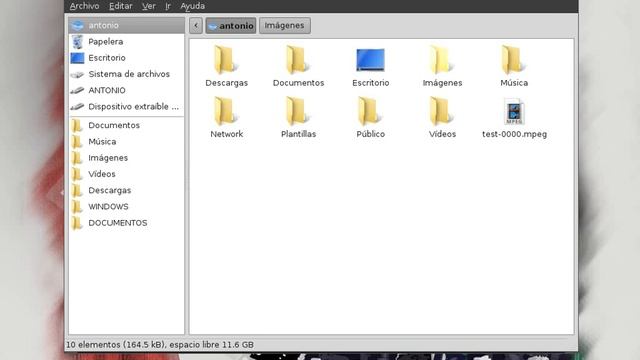Image resolution: width=640 pixels, height=360 pixels.
Task: Select the Papelera label in sidebar
Action: click(x=106, y=42)
